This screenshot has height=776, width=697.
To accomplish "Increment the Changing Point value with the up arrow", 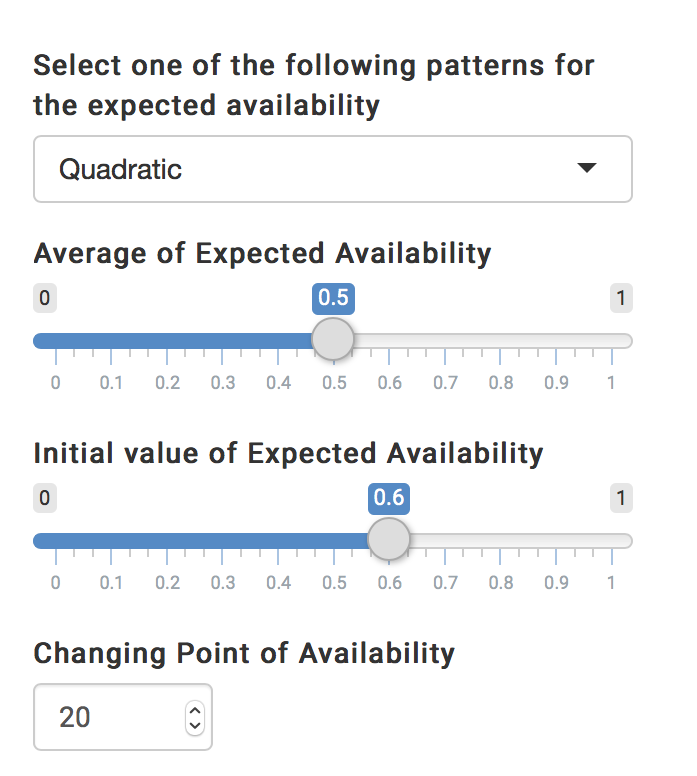I will (195, 708).
